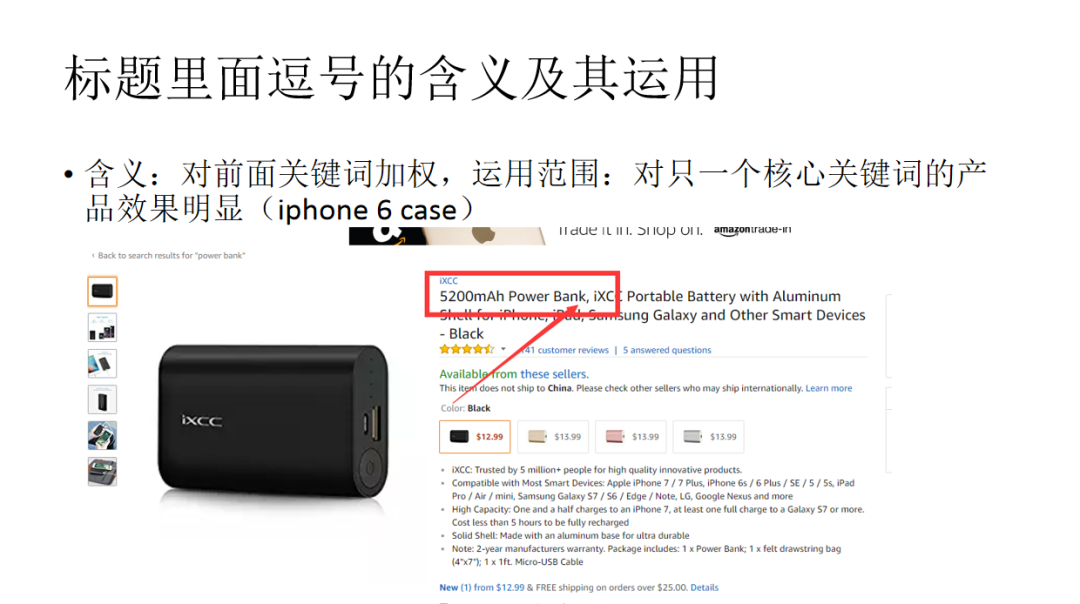Go back to power bank search results
Viewport: 1080px width, 604px height.
click(x=168, y=256)
